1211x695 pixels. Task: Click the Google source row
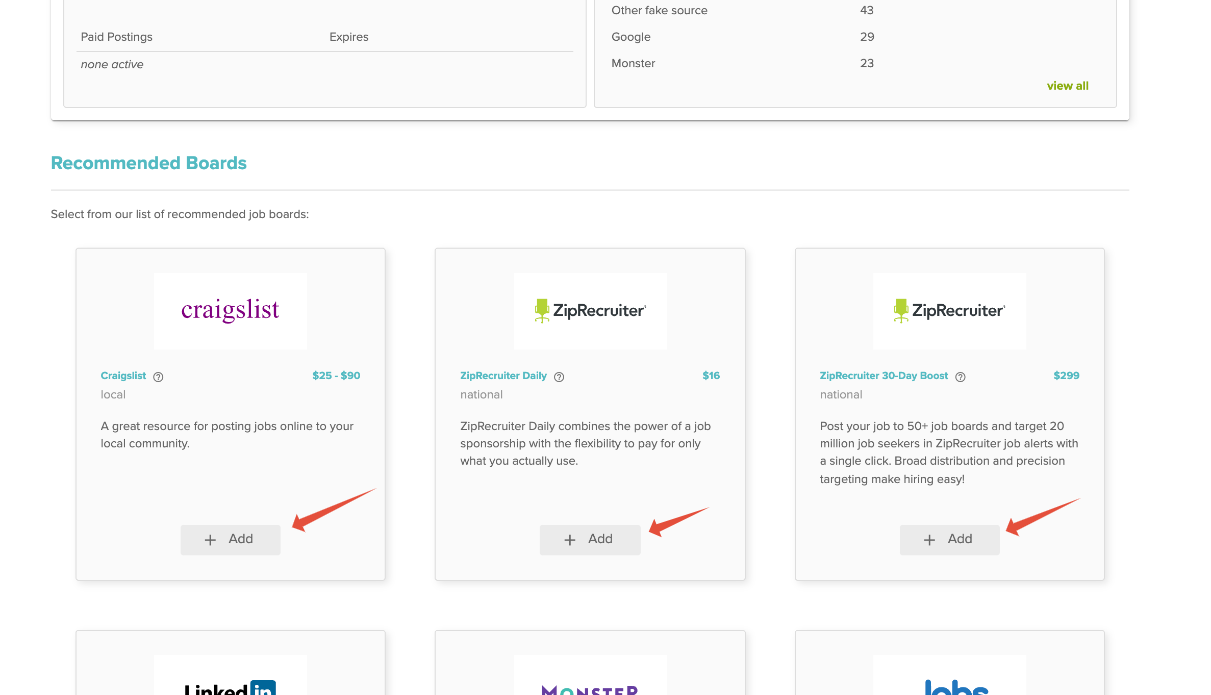coord(631,37)
